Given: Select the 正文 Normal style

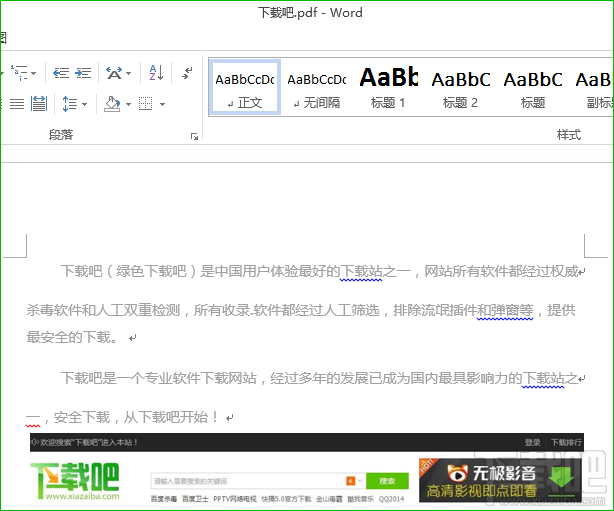Looking at the screenshot, I should coord(245,87).
